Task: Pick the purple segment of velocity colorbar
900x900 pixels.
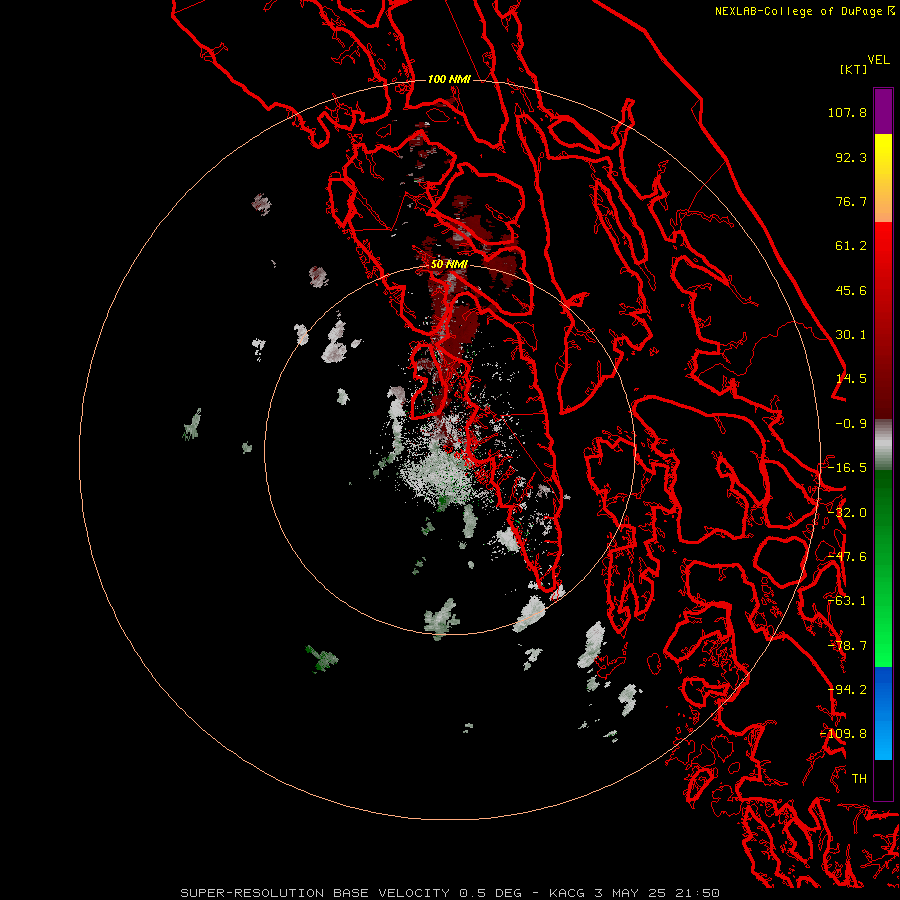Action: tap(883, 111)
